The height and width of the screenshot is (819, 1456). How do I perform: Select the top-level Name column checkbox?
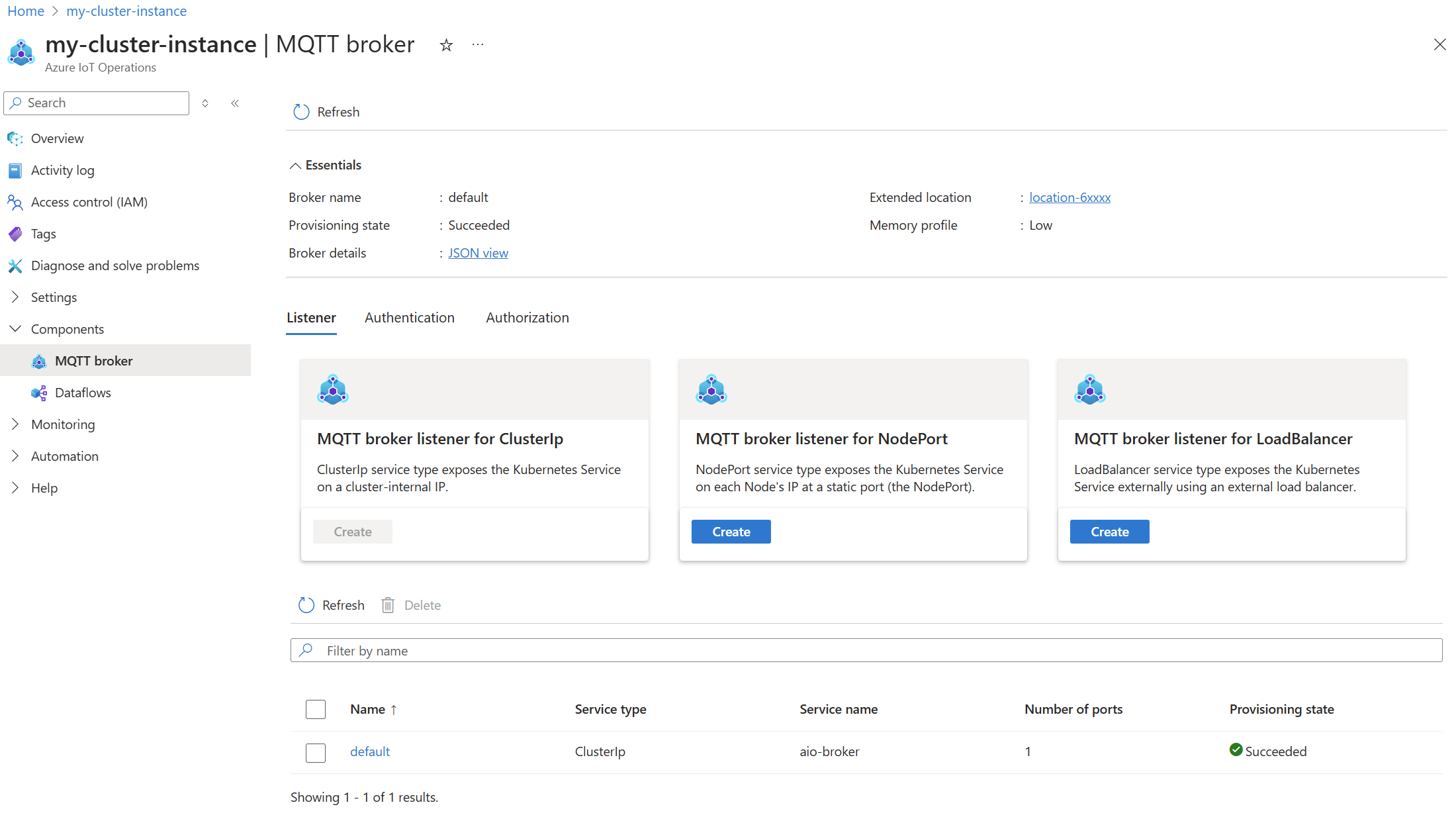click(316, 709)
